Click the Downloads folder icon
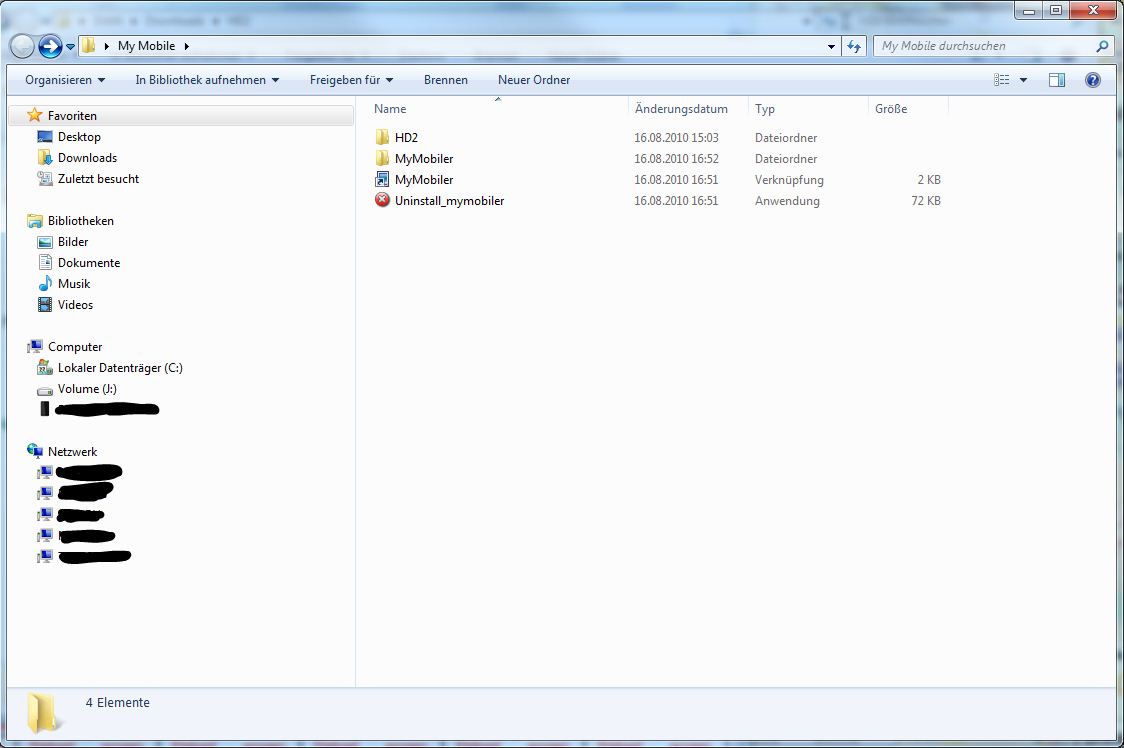Image resolution: width=1124 pixels, height=748 pixels. point(45,157)
